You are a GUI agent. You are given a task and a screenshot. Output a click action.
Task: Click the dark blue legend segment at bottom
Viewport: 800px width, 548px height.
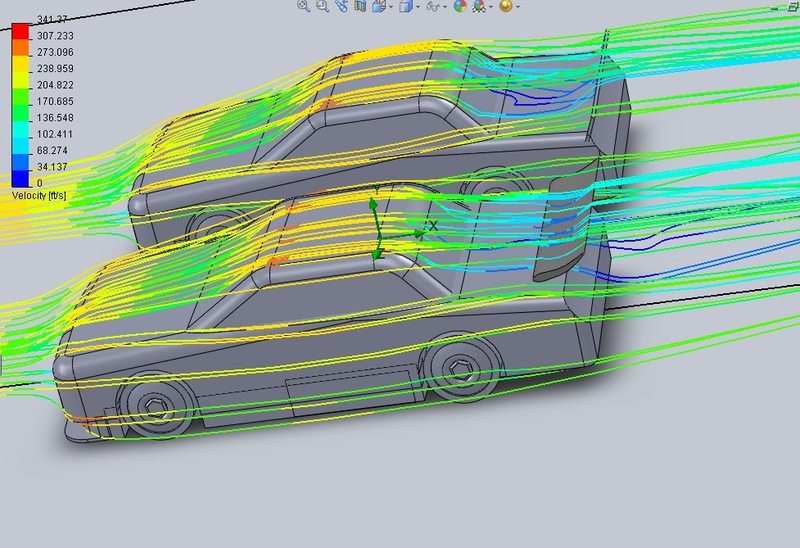(20, 179)
